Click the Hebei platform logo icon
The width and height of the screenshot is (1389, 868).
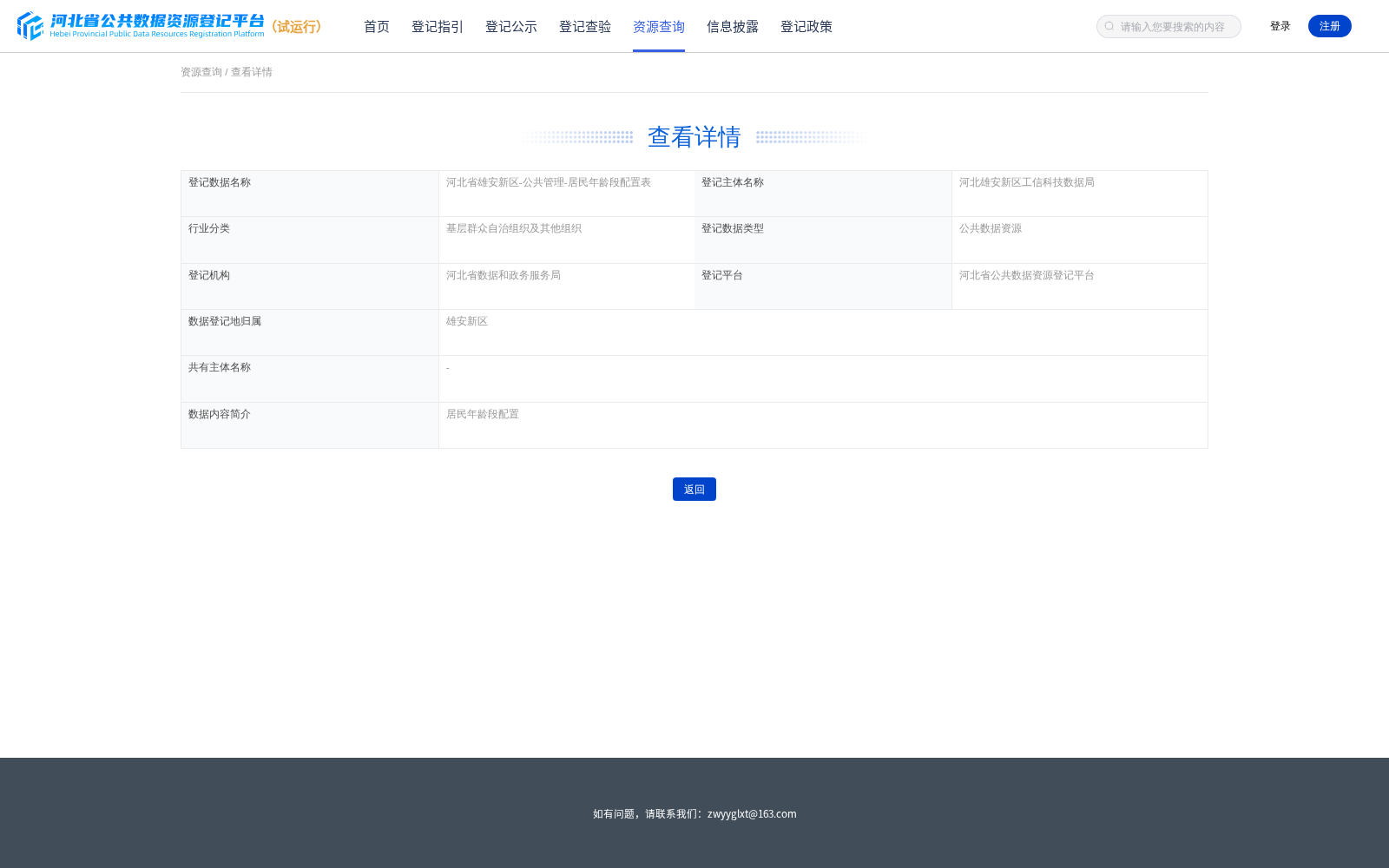[x=30, y=26]
